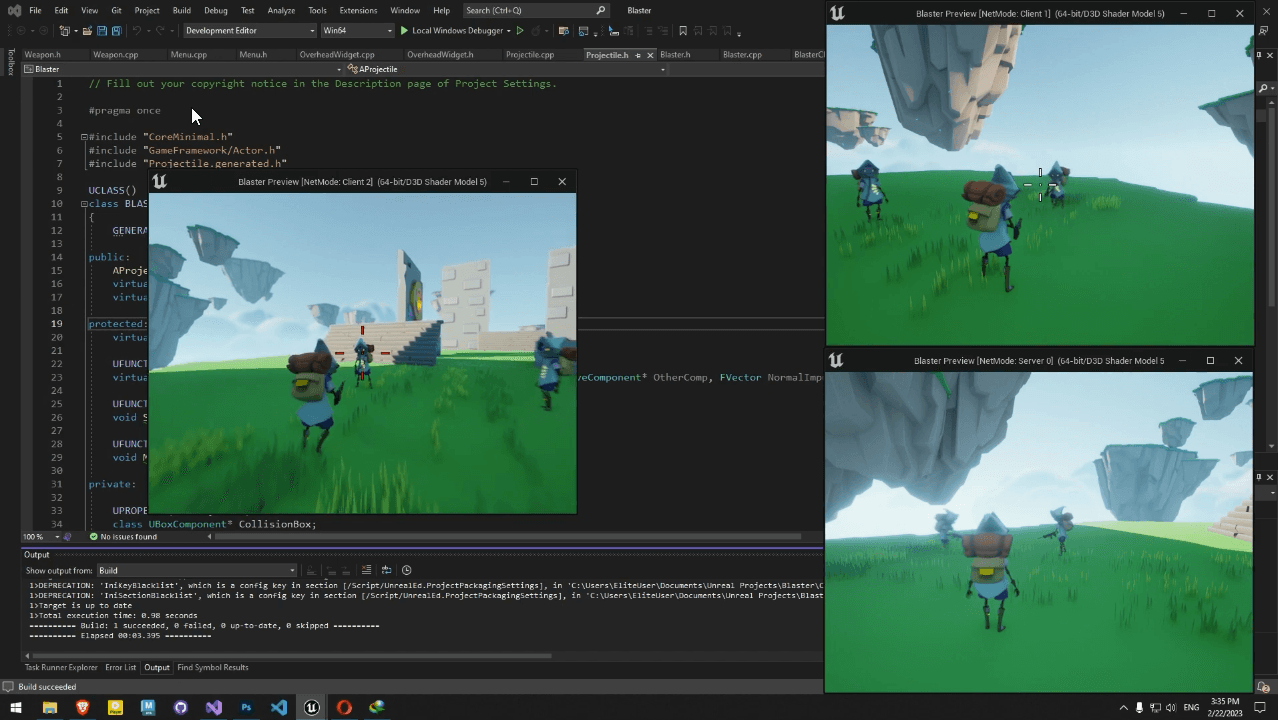Click the ENG language indicator
1278x720 pixels.
[1191, 707]
